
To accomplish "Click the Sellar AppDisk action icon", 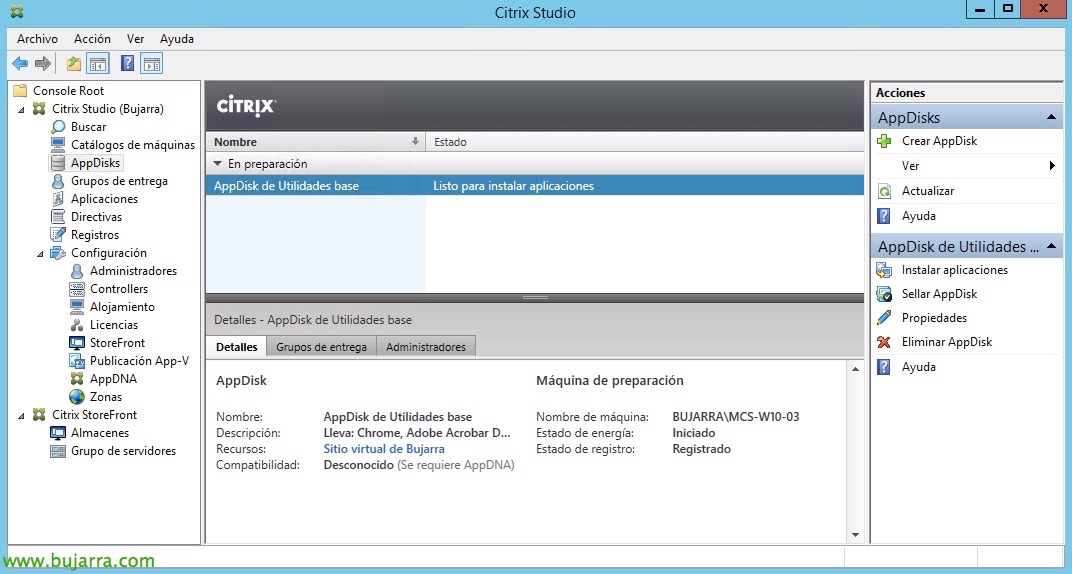I will 884,294.
